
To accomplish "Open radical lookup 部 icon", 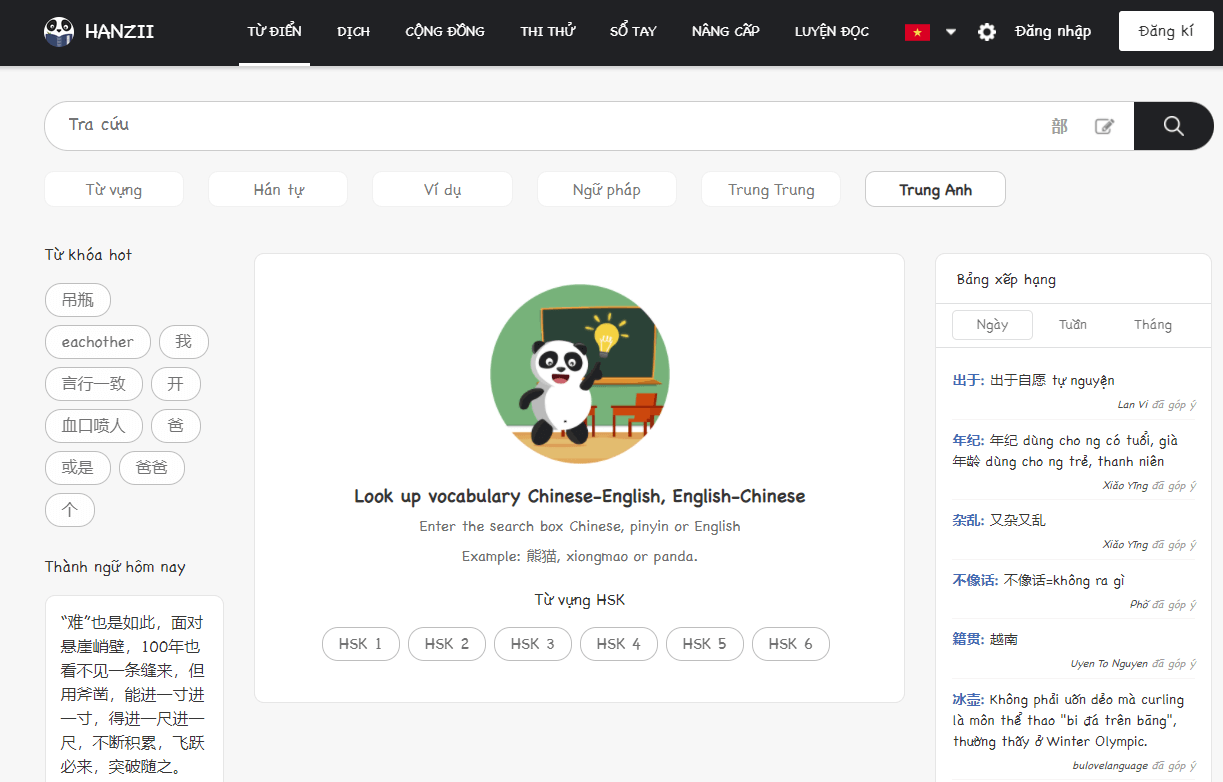I will coord(1059,126).
